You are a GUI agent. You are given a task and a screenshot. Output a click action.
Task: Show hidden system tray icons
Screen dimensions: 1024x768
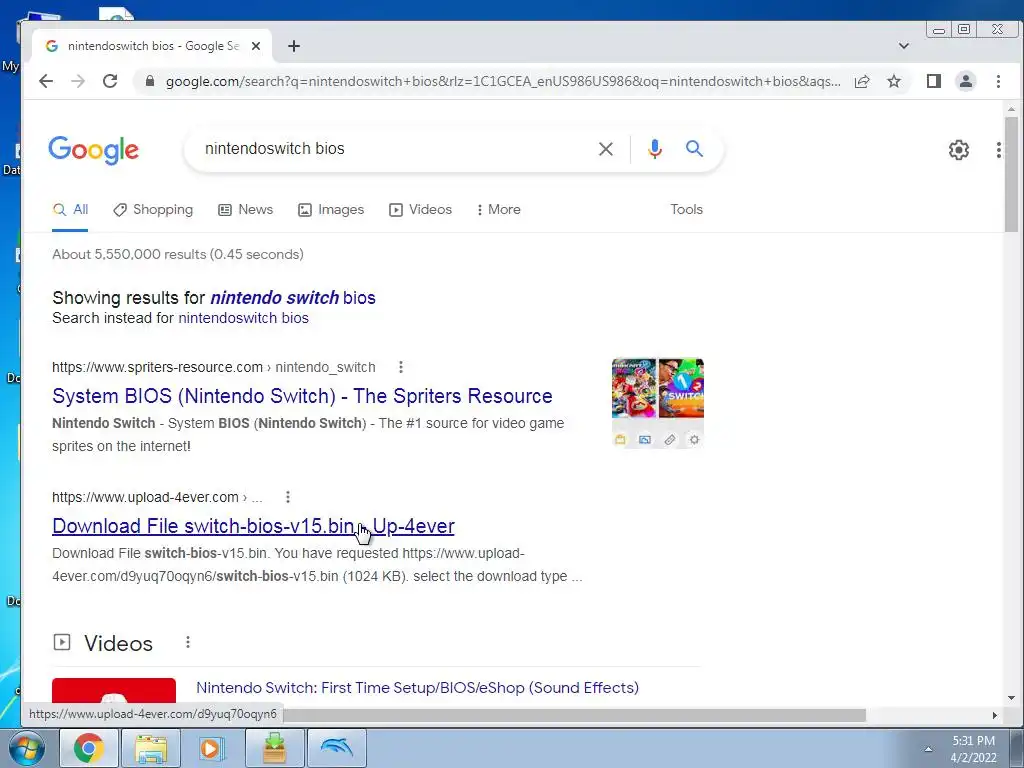tap(928, 749)
